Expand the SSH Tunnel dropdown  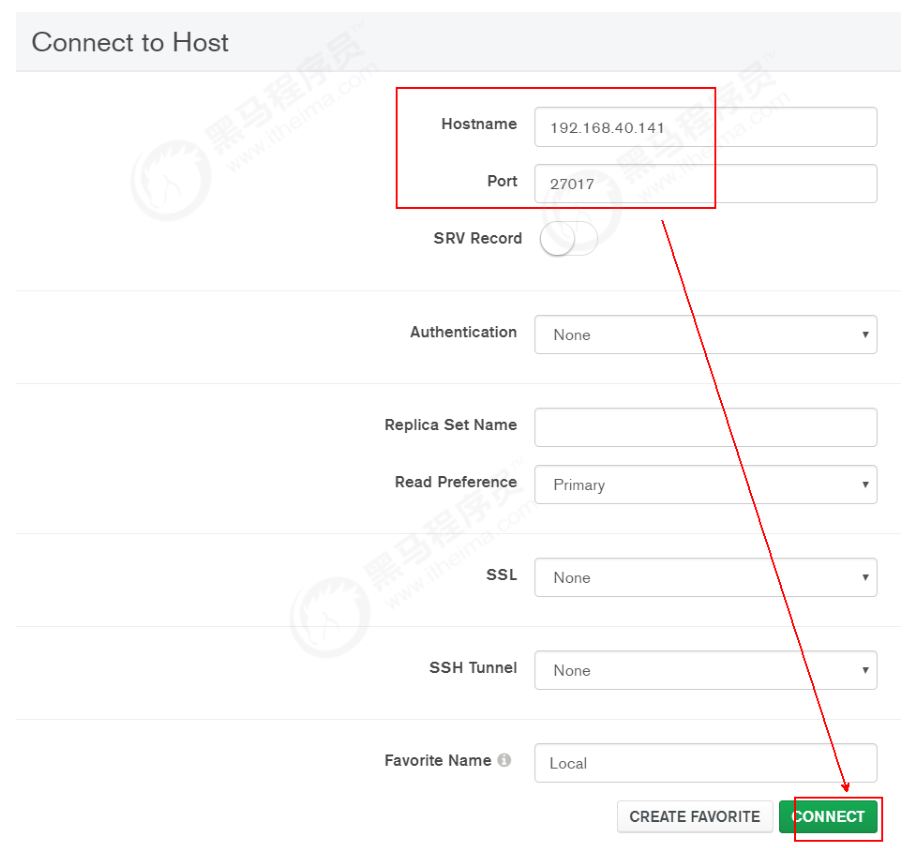(x=705, y=671)
